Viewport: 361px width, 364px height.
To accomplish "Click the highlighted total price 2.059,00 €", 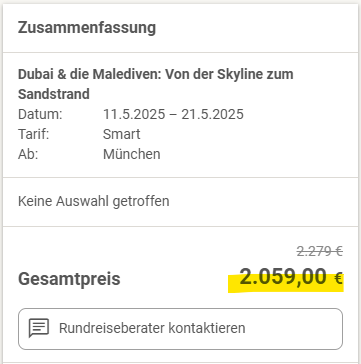I will [x=291, y=277].
